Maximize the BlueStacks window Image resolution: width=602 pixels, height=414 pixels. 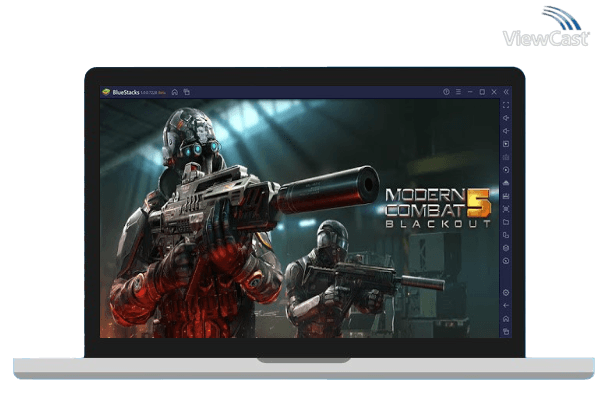tap(482, 92)
